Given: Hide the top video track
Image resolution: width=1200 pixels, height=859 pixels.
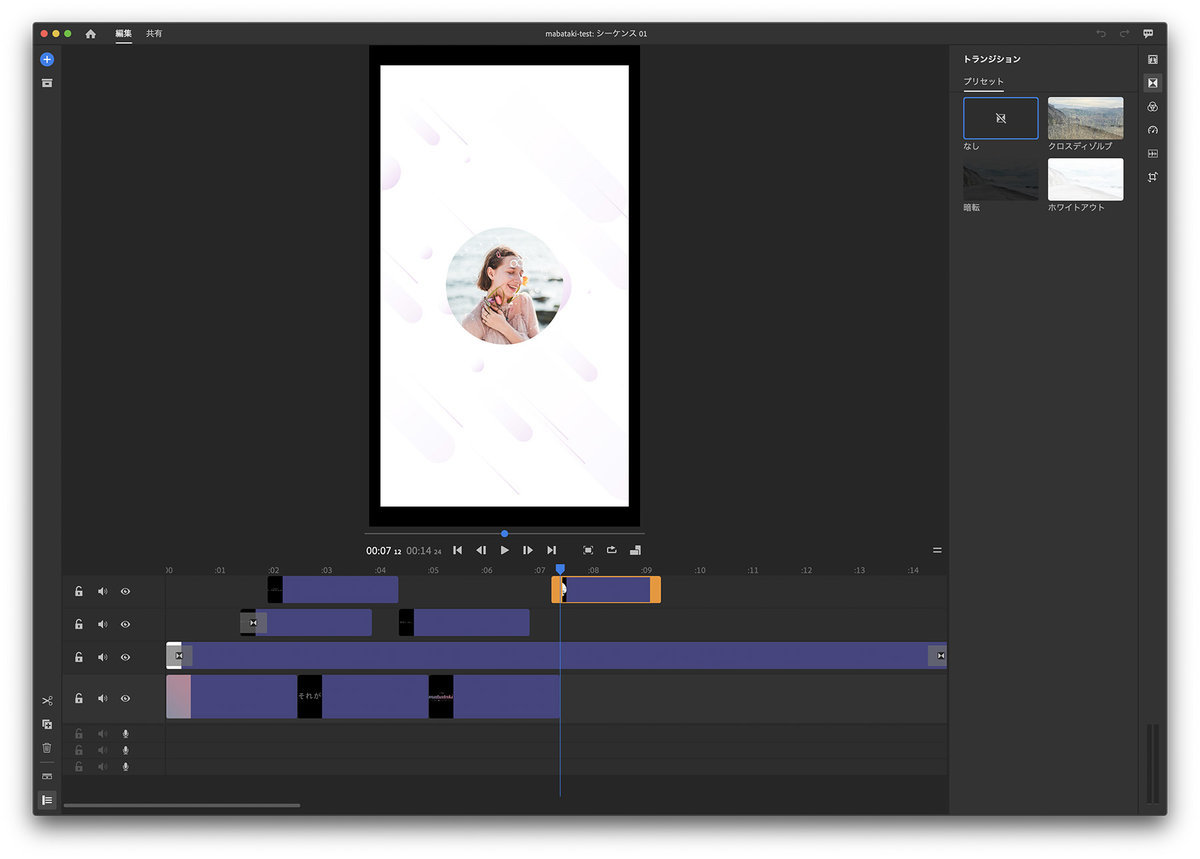Looking at the screenshot, I should tap(125, 591).
